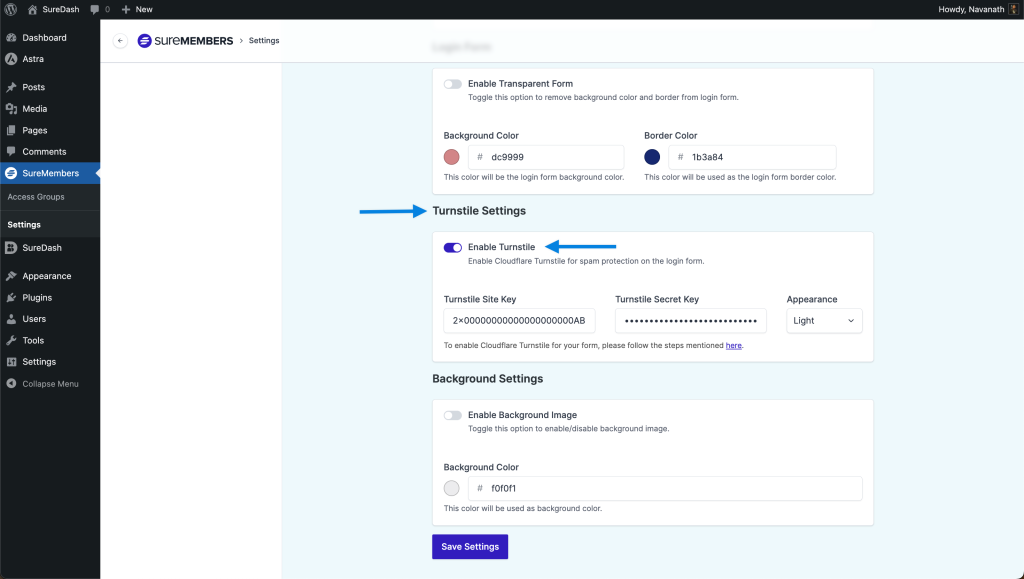Click the Users person icon

point(11,319)
